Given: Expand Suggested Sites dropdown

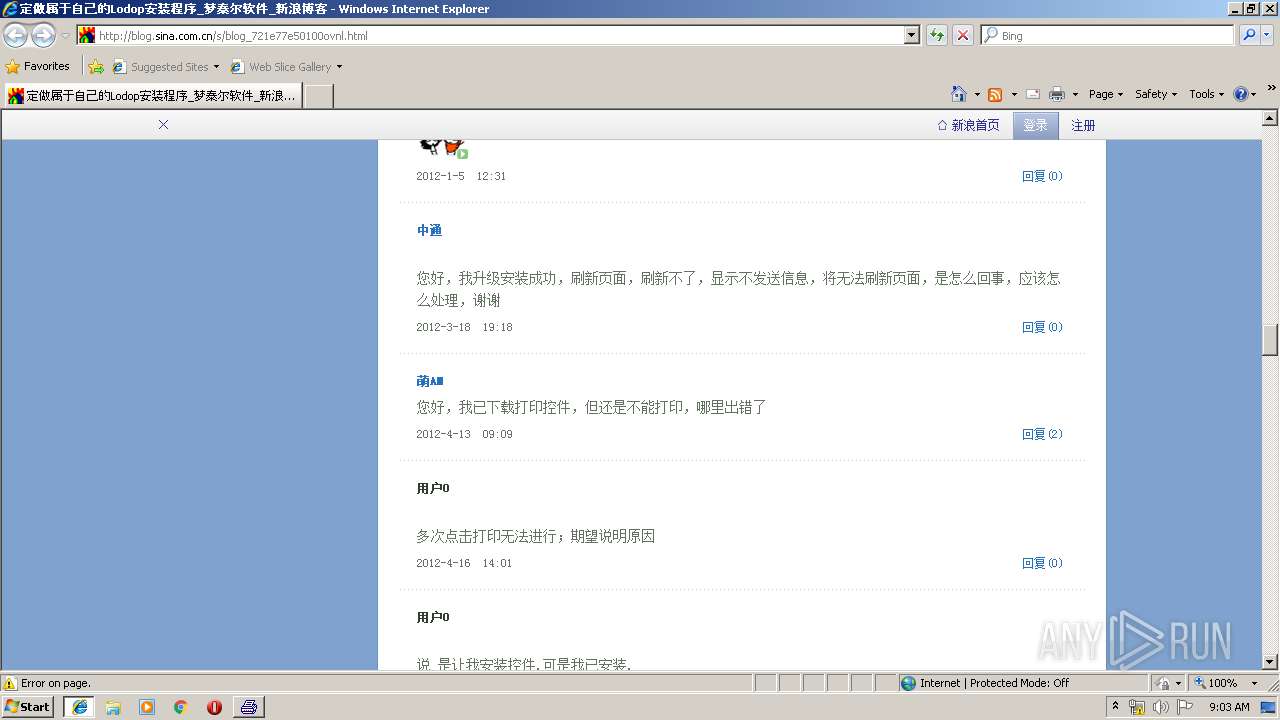Looking at the screenshot, I should click(216, 67).
